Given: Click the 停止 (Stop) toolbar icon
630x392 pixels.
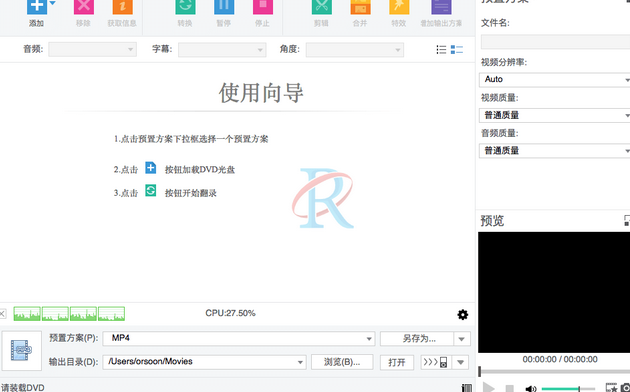Looking at the screenshot, I should click(263, 7).
